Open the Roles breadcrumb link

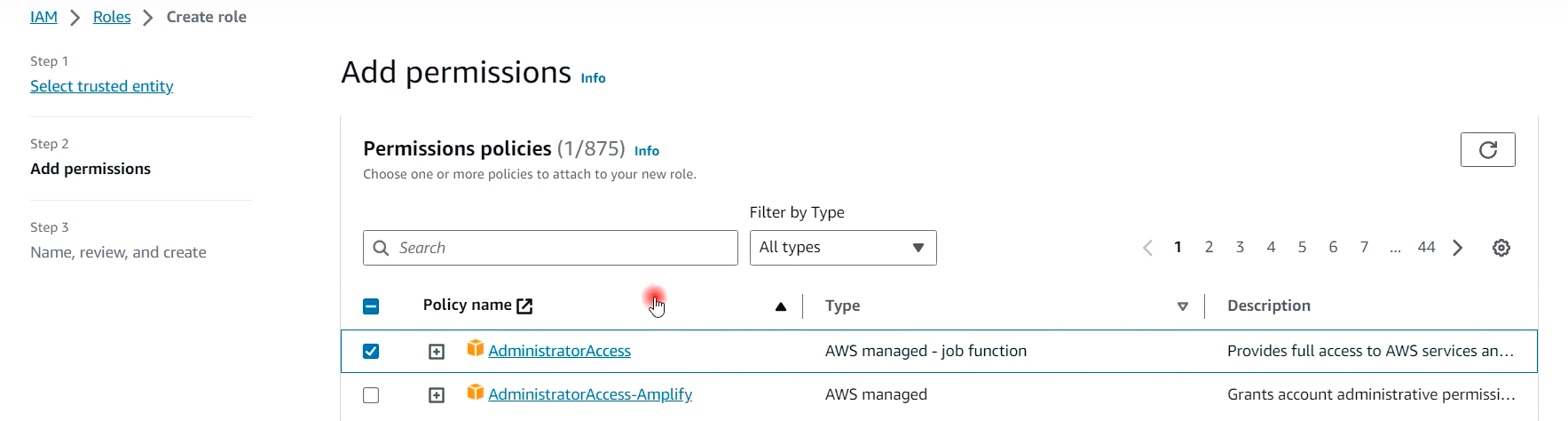pos(112,17)
